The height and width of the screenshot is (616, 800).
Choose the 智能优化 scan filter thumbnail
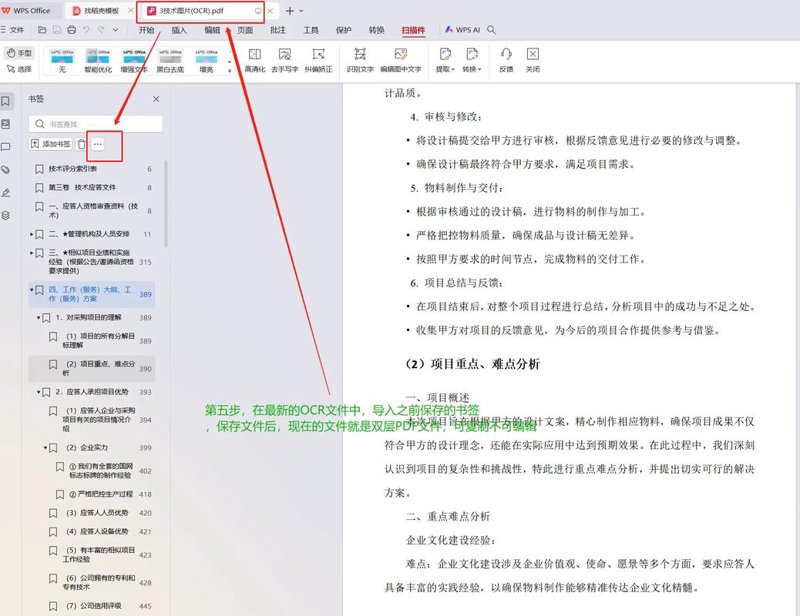tap(98, 60)
